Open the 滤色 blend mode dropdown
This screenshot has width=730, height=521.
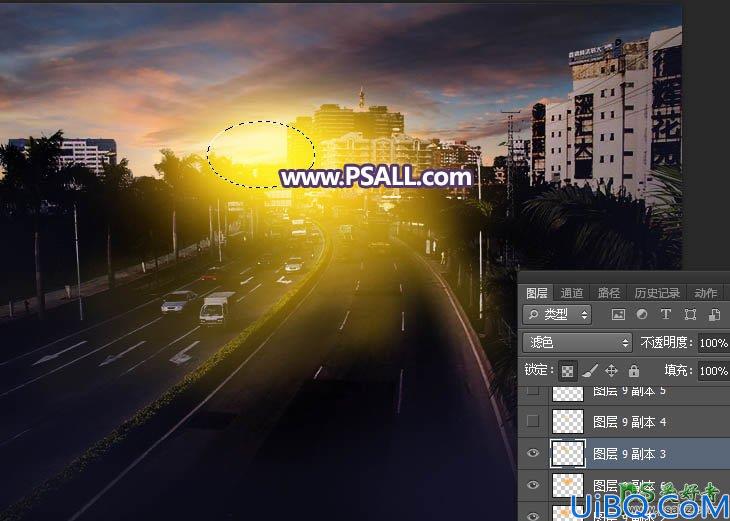pos(577,343)
